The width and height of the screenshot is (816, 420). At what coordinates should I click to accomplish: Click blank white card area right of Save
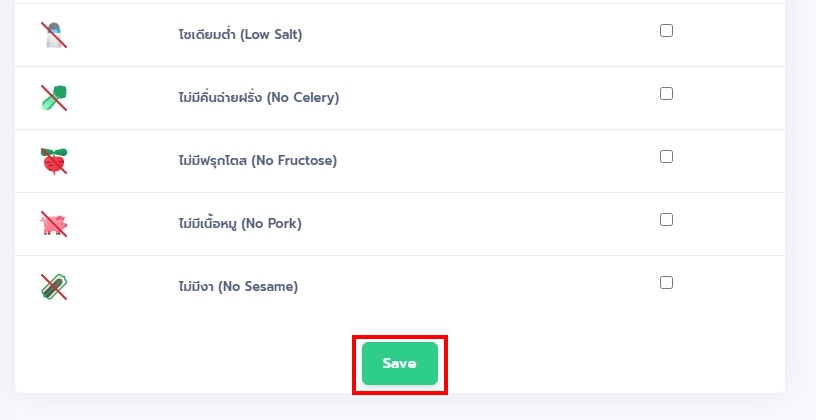tap(614, 359)
